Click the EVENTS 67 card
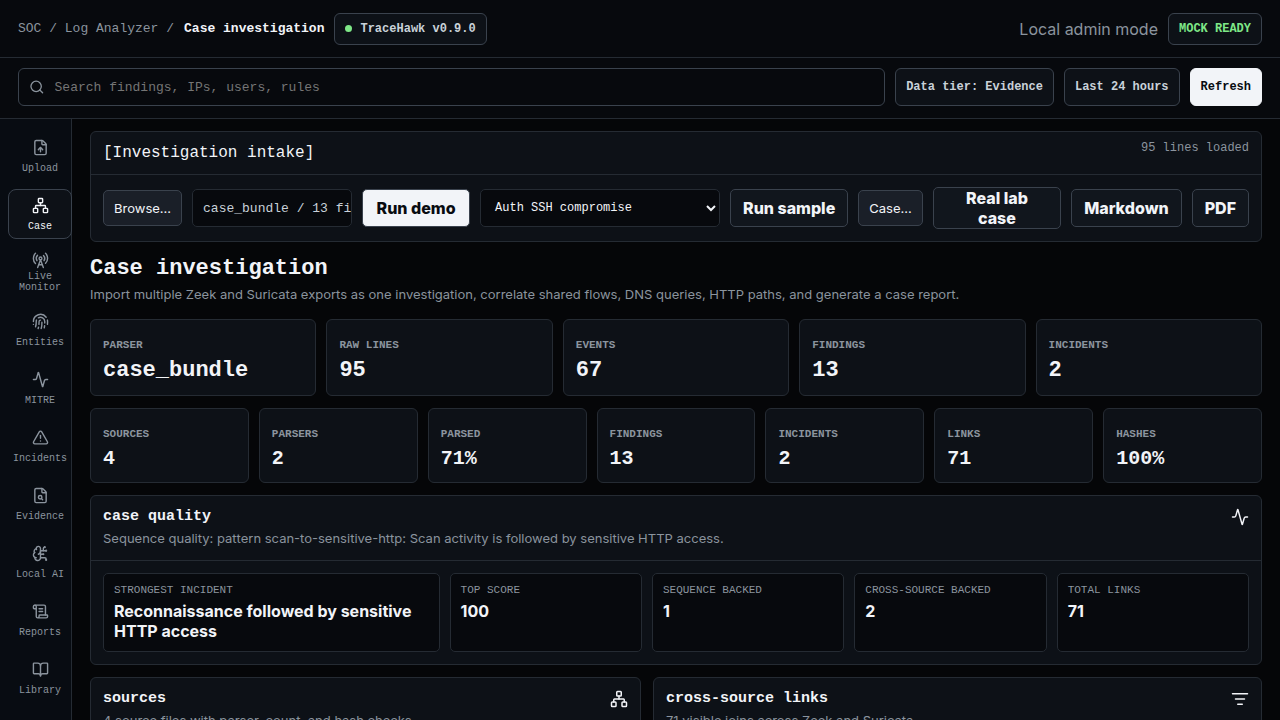Image resolution: width=1280 pixels, height=720 pixels. (x=676, y=358)
